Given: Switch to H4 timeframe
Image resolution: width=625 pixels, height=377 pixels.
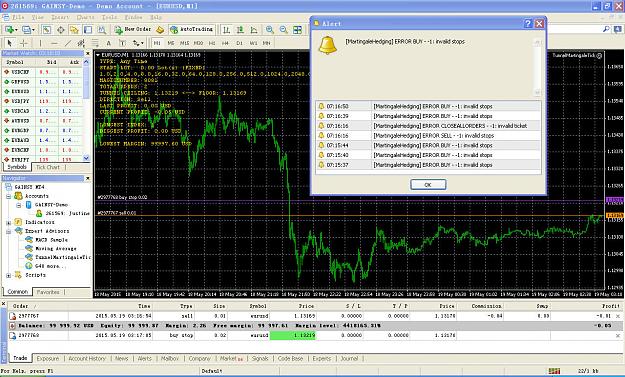Looking at the screenshot, I should (226, 43).
